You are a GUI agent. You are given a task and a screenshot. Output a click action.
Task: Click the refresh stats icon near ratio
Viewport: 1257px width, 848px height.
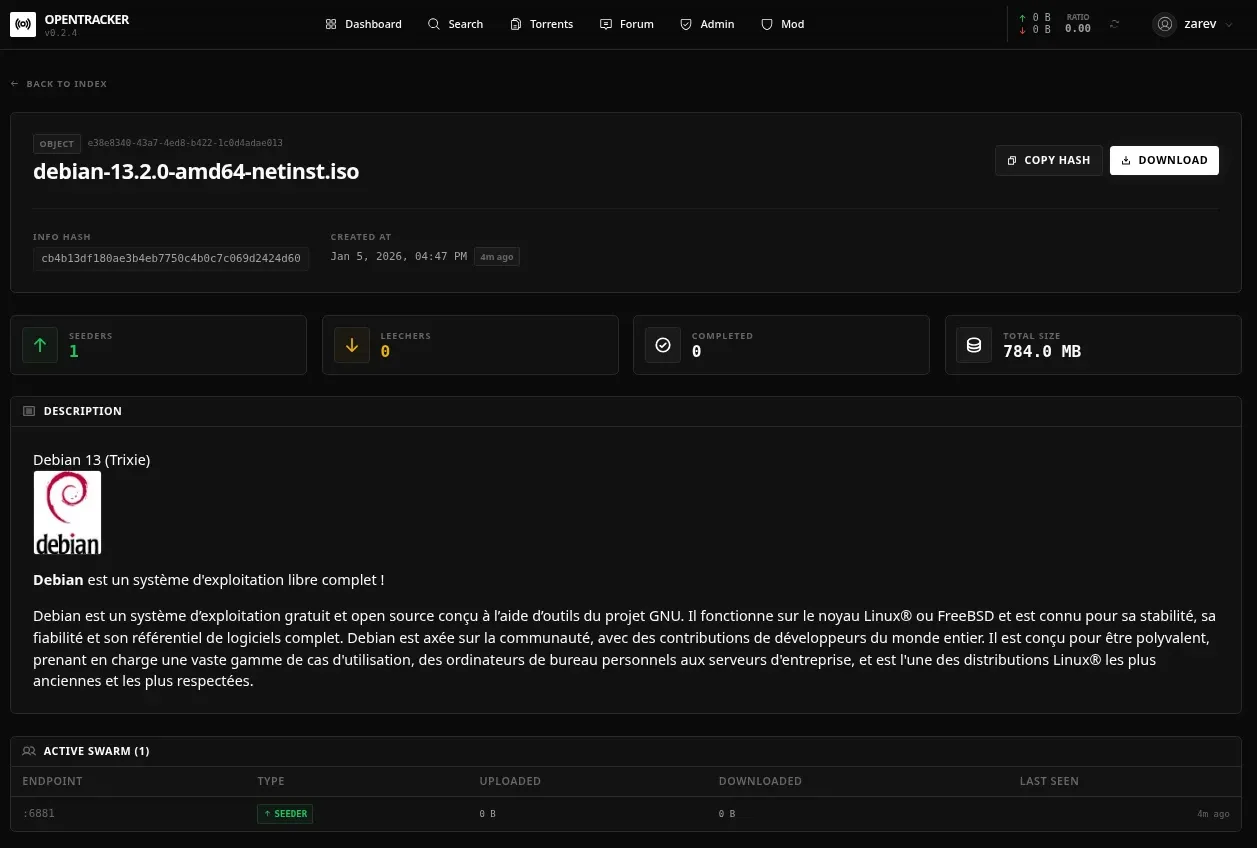click(1115, 24)
